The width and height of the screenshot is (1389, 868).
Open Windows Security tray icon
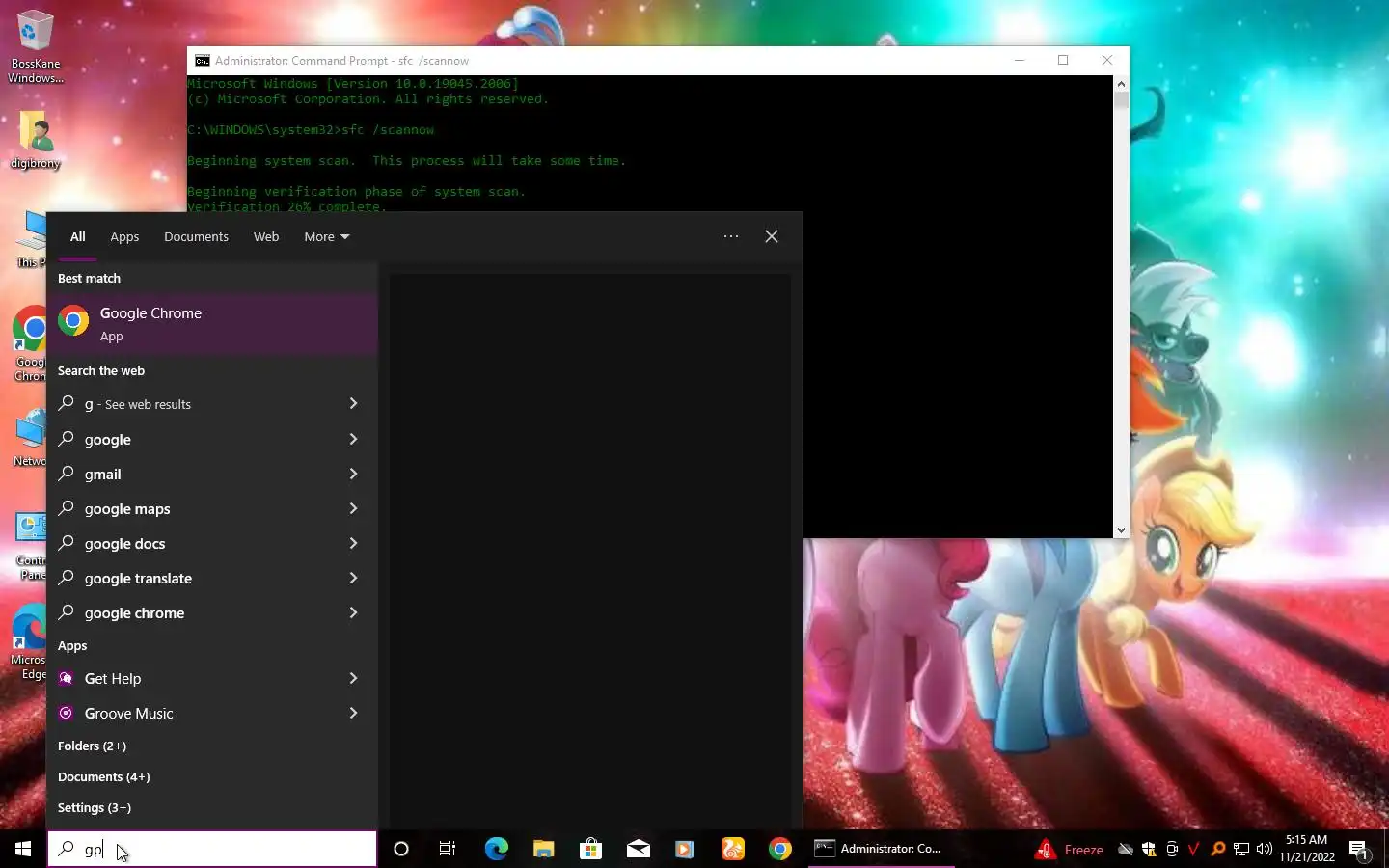tap(1149, 850)
